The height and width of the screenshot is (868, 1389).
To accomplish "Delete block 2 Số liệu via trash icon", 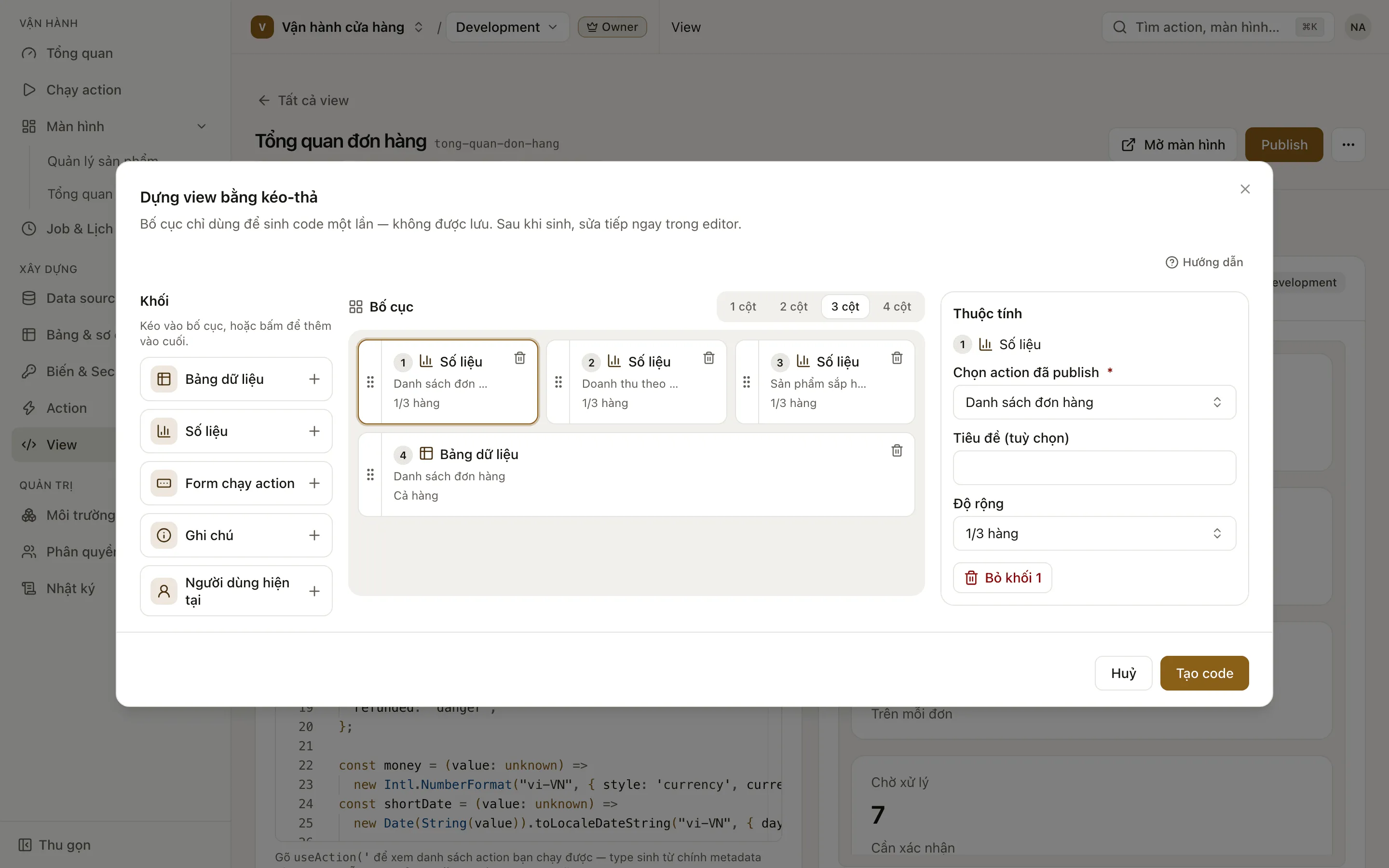I will 709,358.
